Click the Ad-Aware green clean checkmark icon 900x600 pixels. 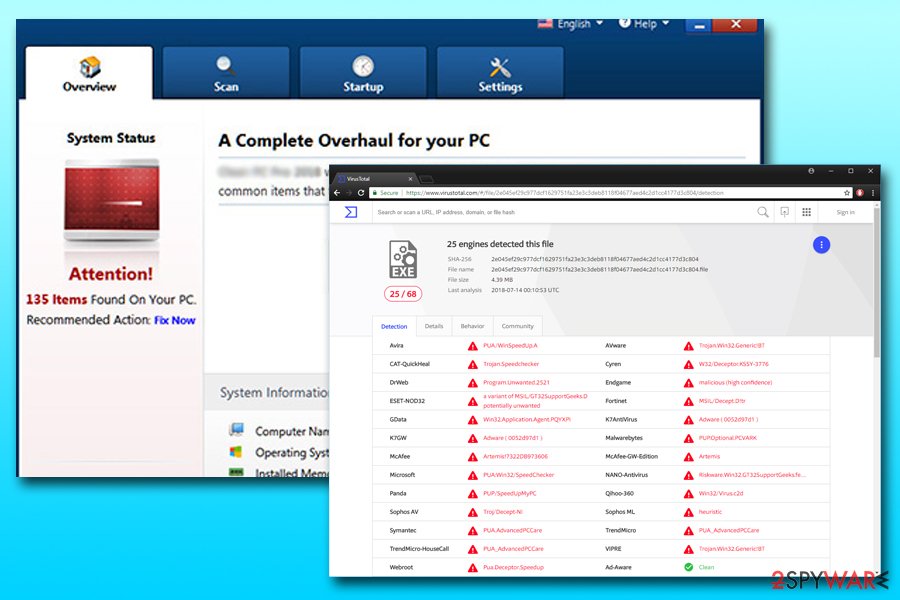click(x=689, y=567)
